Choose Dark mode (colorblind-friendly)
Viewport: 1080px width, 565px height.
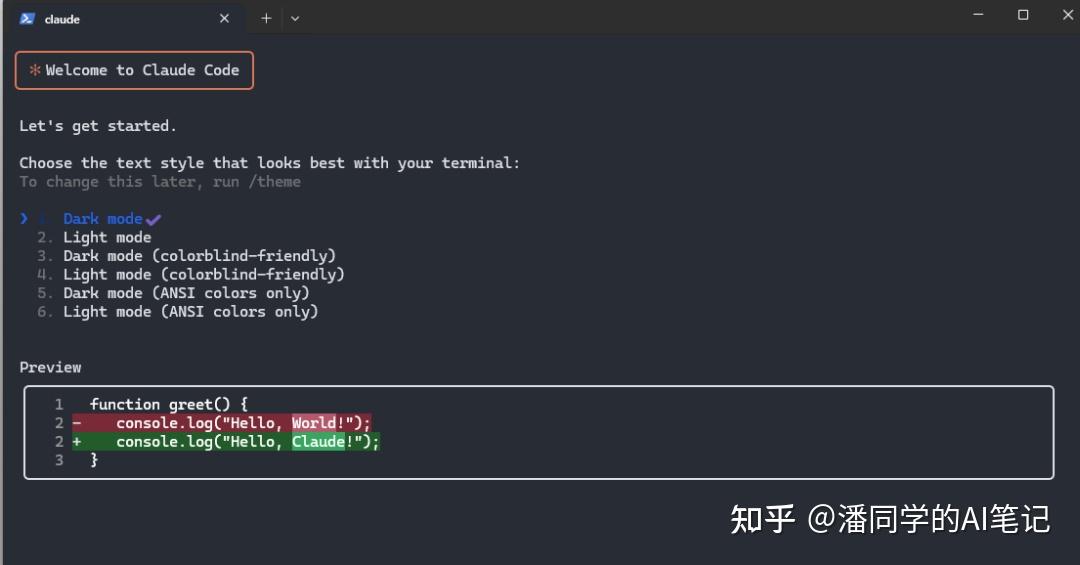point(199,256)
